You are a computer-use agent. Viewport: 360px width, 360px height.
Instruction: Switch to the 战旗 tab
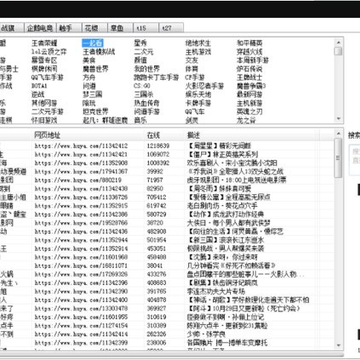(12, 28)
